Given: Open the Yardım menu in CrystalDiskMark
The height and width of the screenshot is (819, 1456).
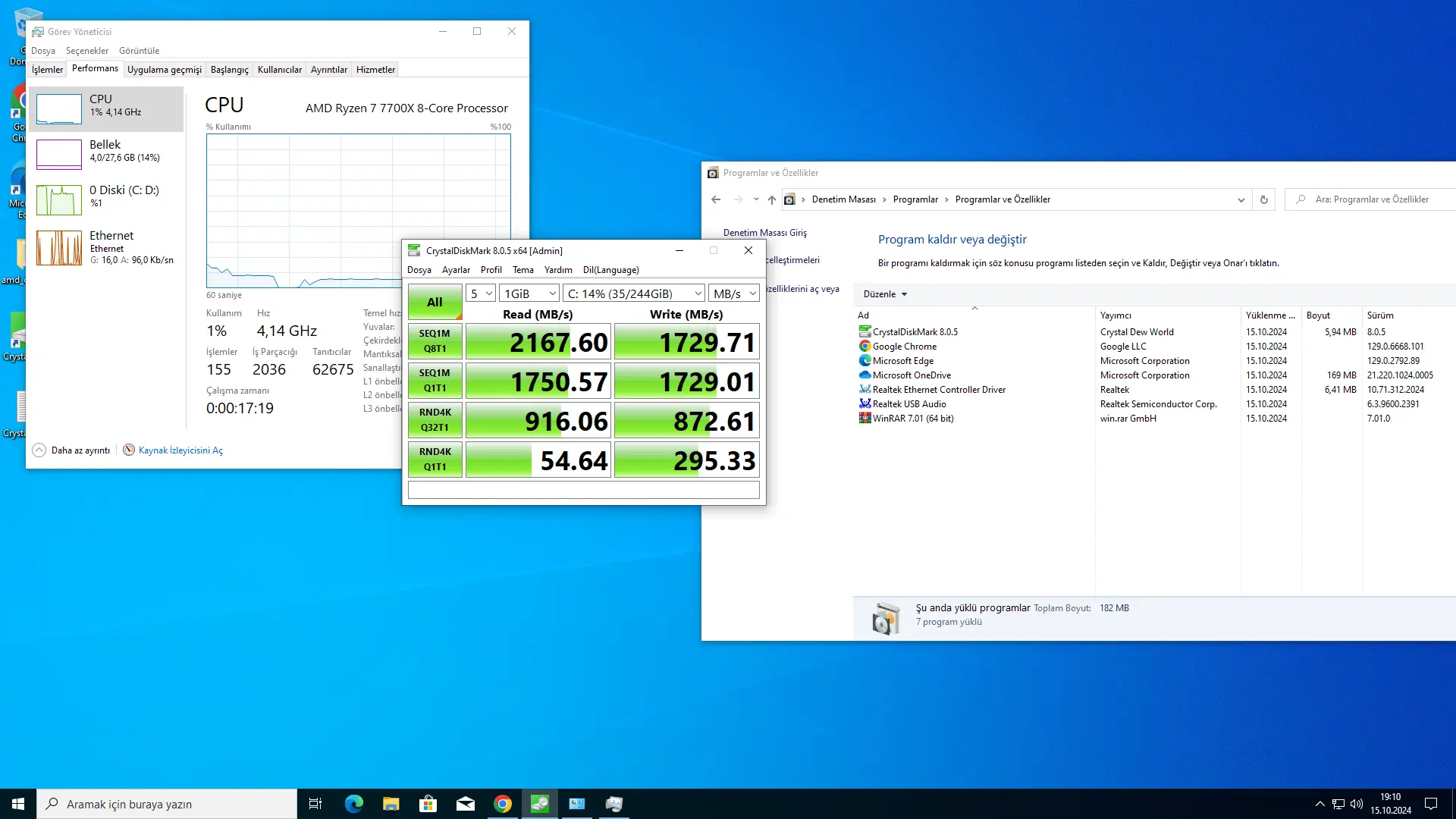Looking at the screenshot, I should click(558, 270).
